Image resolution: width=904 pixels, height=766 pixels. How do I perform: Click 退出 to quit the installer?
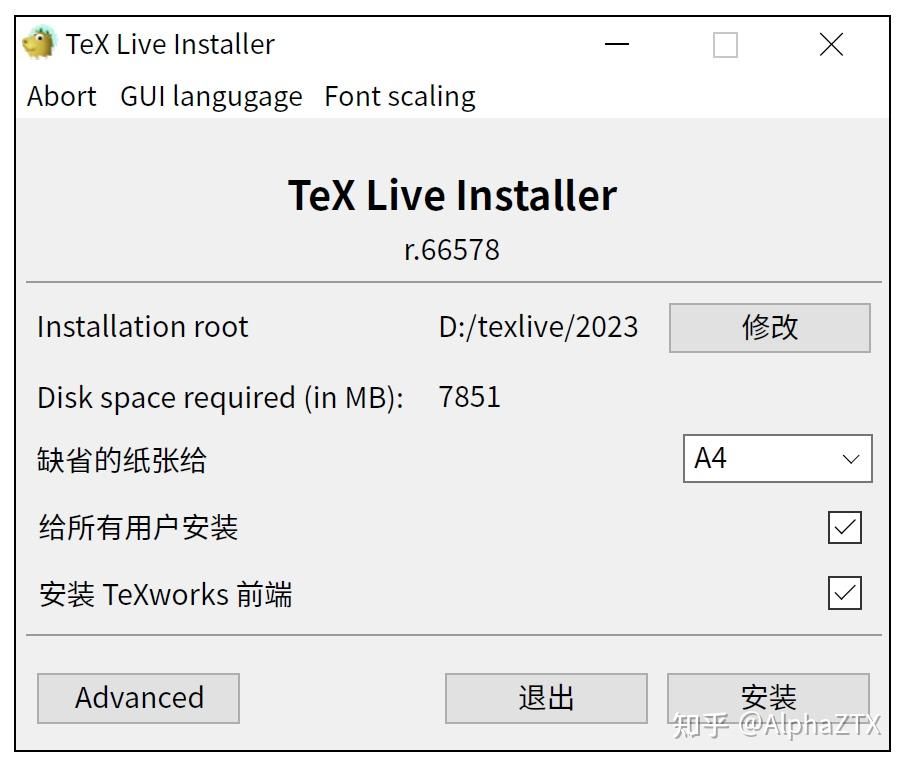point(546,697)
